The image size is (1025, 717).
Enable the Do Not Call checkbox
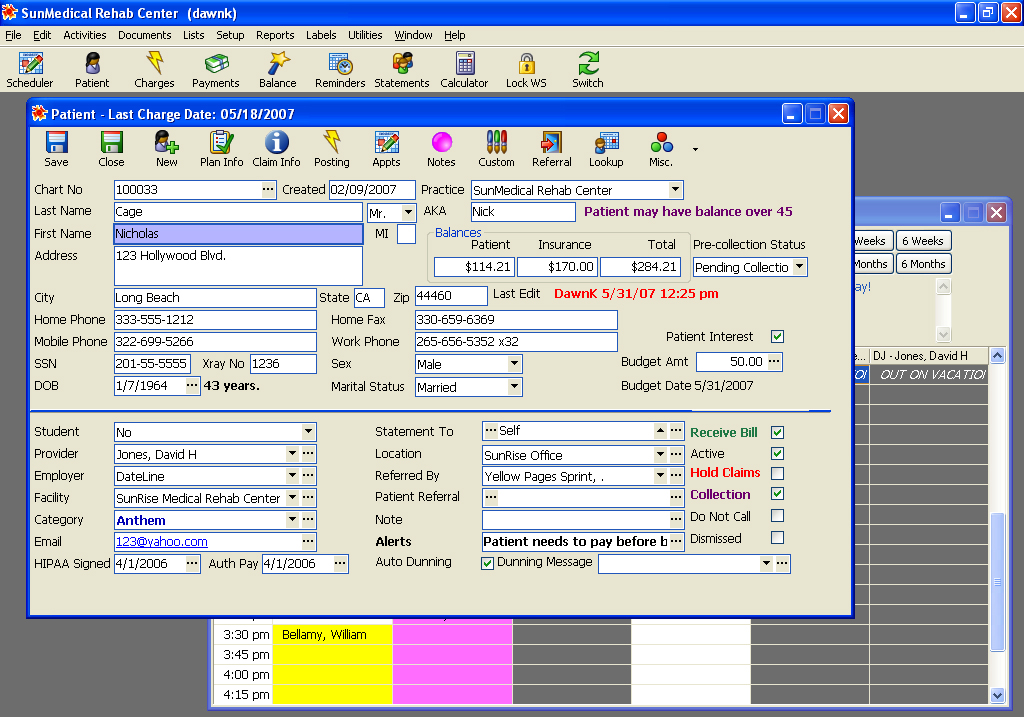(x=777, y=516)
